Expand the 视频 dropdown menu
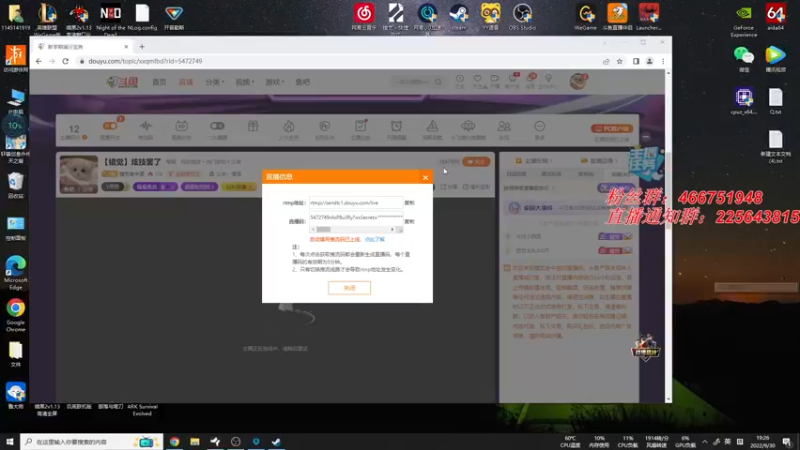The height and width of the screenshot is (450, 800). 244,82
